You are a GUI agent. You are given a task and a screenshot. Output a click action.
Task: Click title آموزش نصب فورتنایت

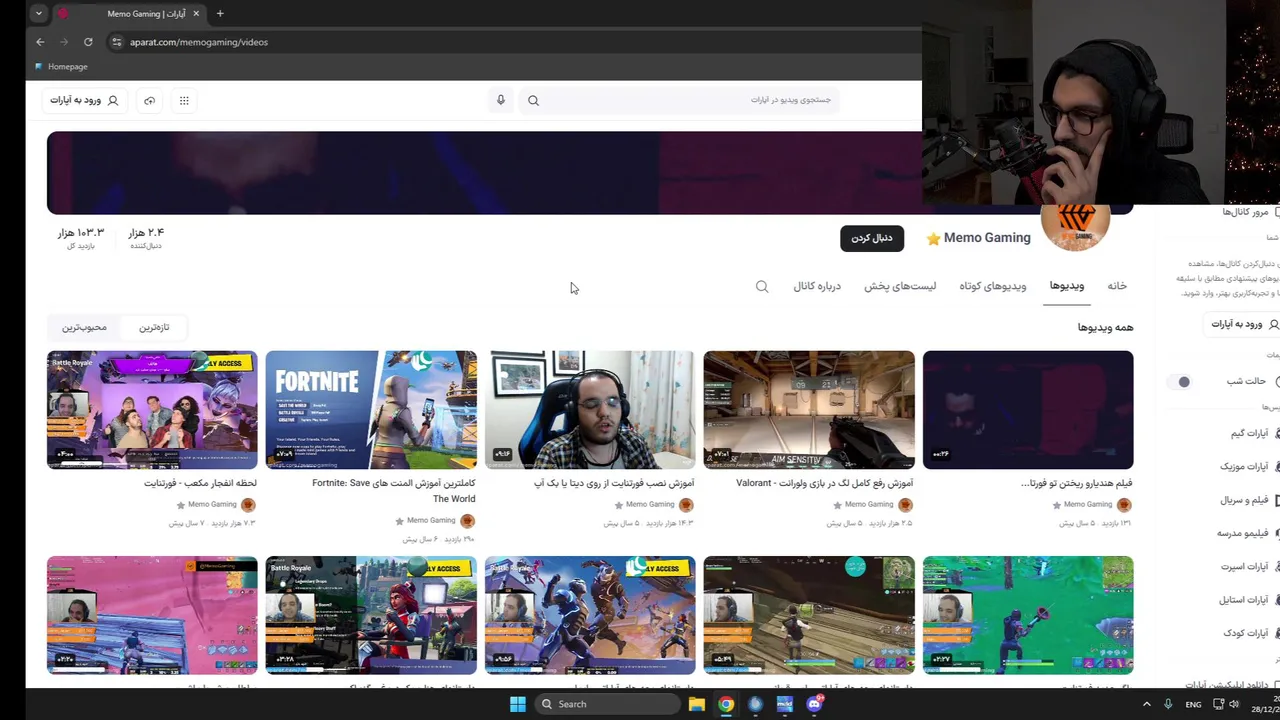[x=614, y=483]
